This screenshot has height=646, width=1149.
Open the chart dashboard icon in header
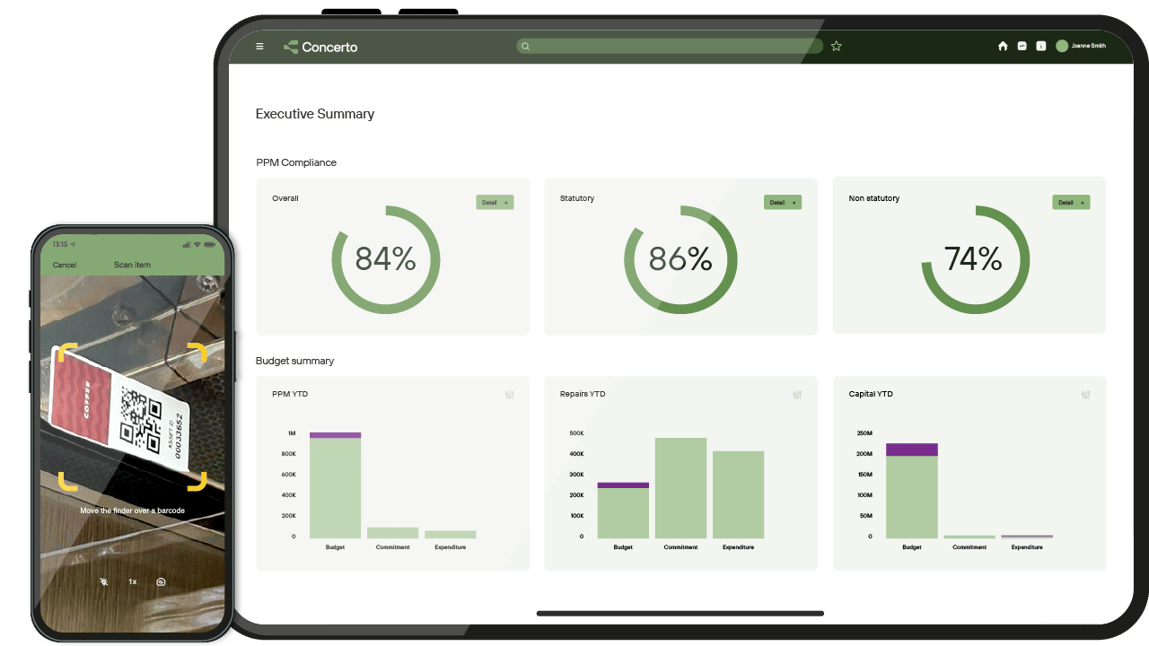point(1021,45)
